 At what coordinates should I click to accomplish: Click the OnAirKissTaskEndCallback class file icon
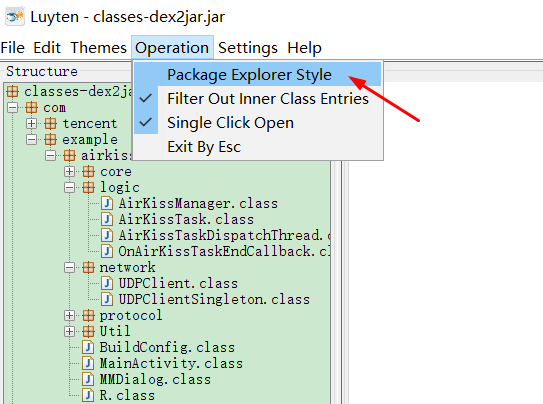coord(107,251)
